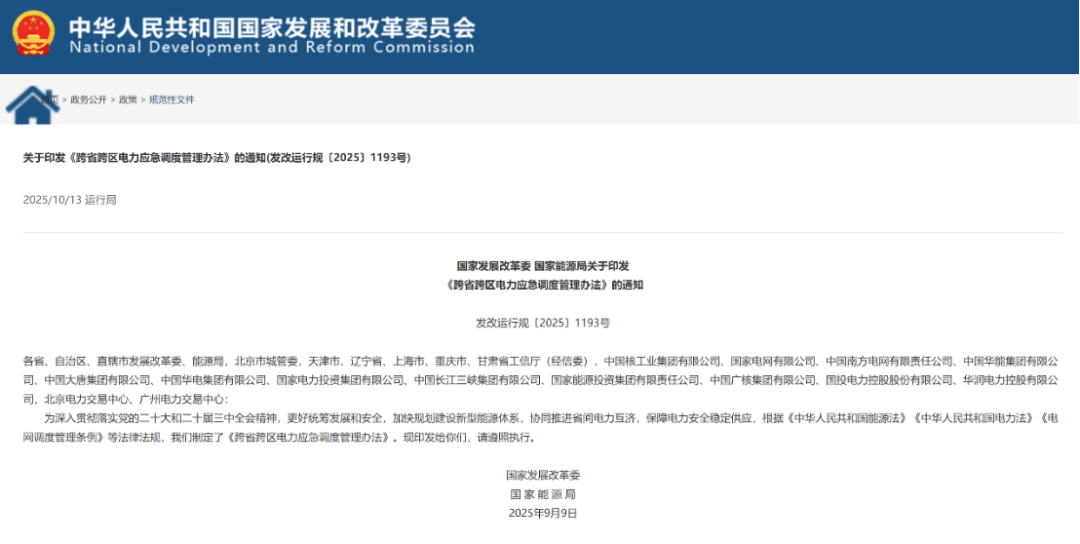Viewport: 1080px width, 544px height.
Task: Click the paragraph starting 为深入贯彻落实党的二十大
Action: pyautogui.click(x=540, y=428)
